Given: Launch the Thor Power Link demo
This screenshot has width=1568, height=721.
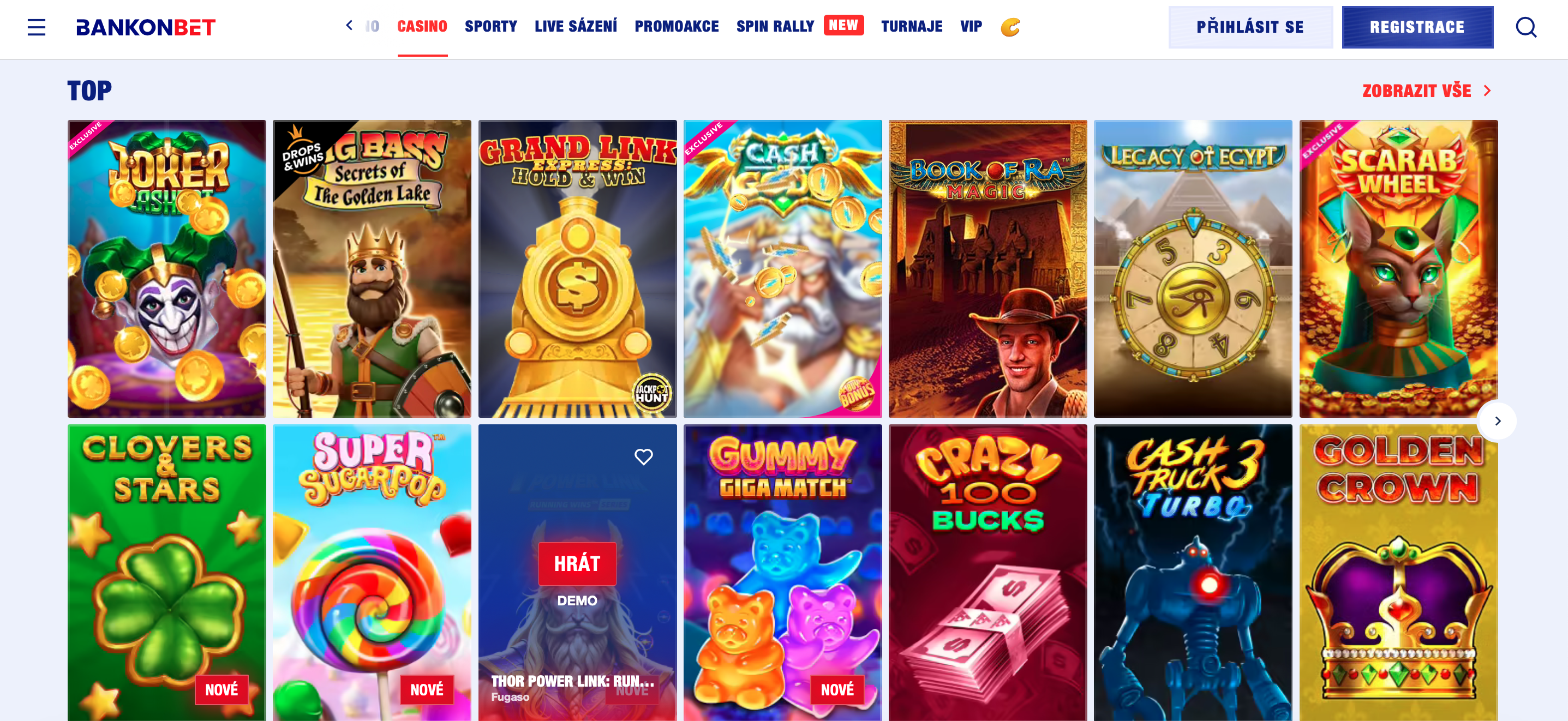Looking at the screenshot, I should (x=577, y=600).
